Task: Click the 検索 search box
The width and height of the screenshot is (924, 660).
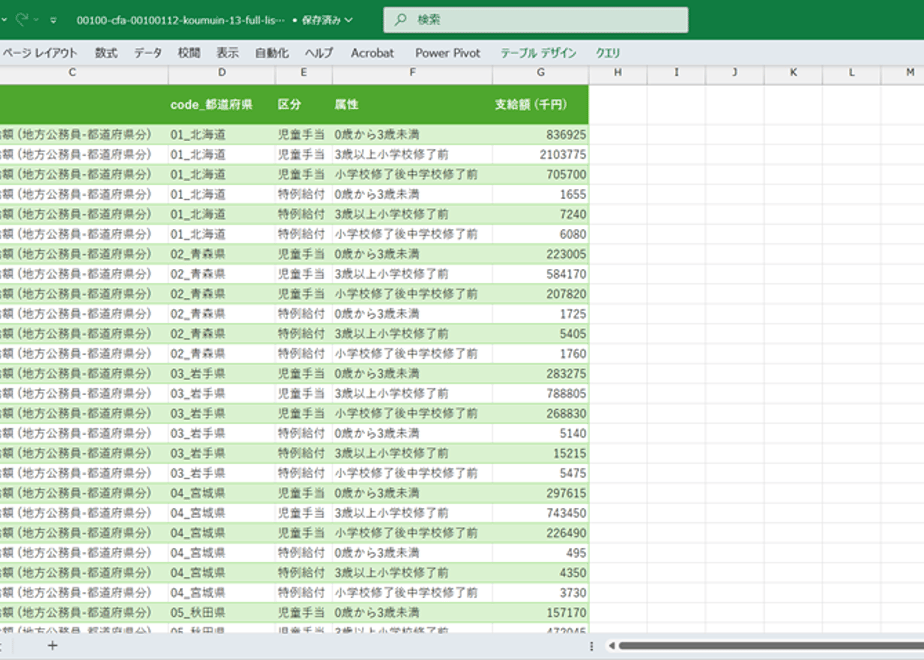Action: coord(536,20)
